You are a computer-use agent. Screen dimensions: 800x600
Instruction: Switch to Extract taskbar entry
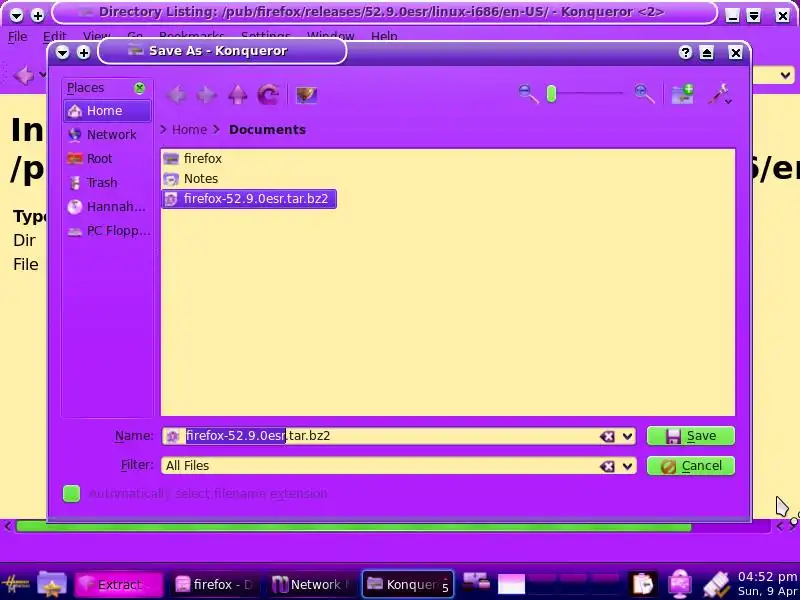[x=118, y=584]
